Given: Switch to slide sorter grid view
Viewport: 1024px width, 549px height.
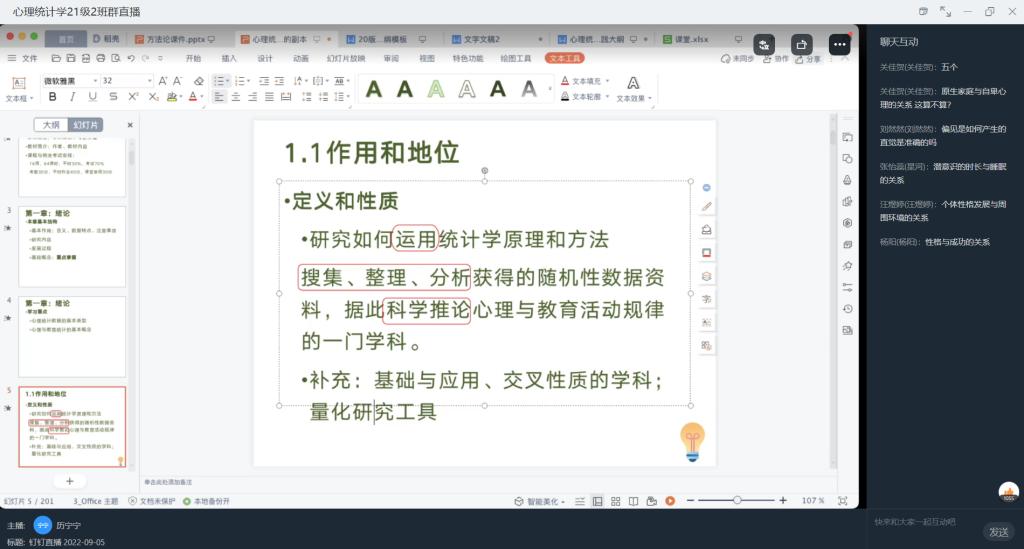Looking at the screenshot, I should tap(615, 500).
